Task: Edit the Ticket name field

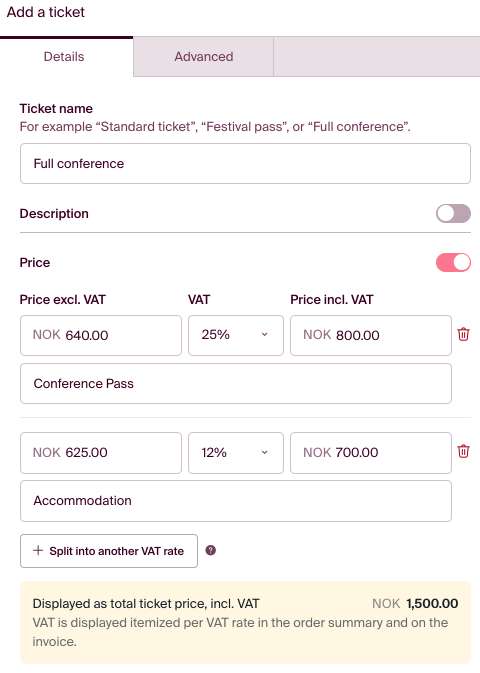Action: 245,164
